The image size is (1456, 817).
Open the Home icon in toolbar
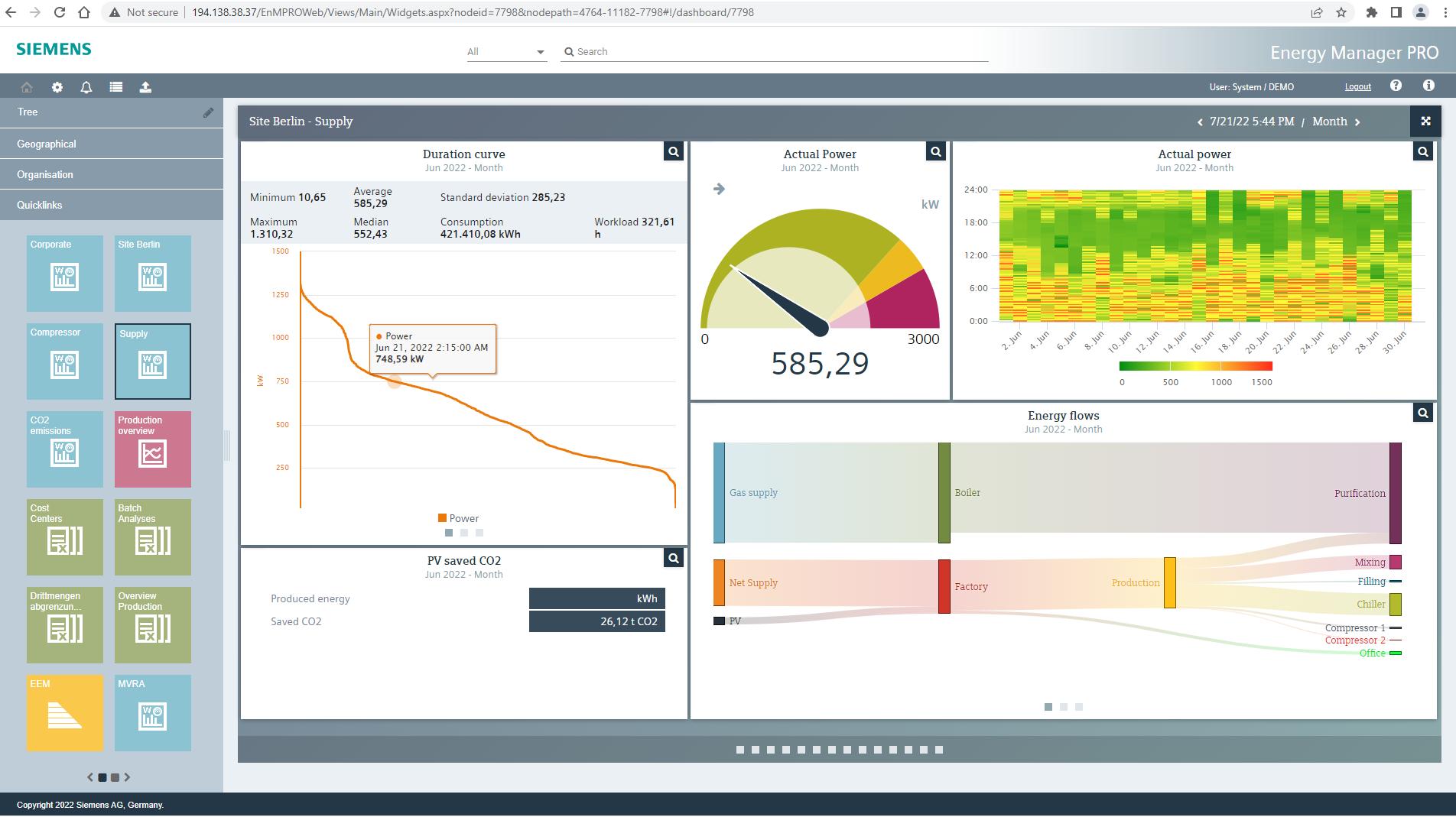(27, 87)
